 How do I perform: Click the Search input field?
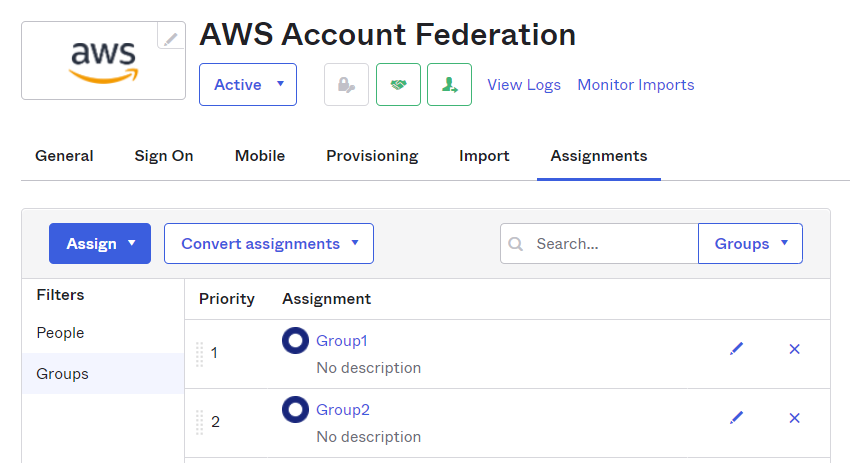tap(610, 244)
